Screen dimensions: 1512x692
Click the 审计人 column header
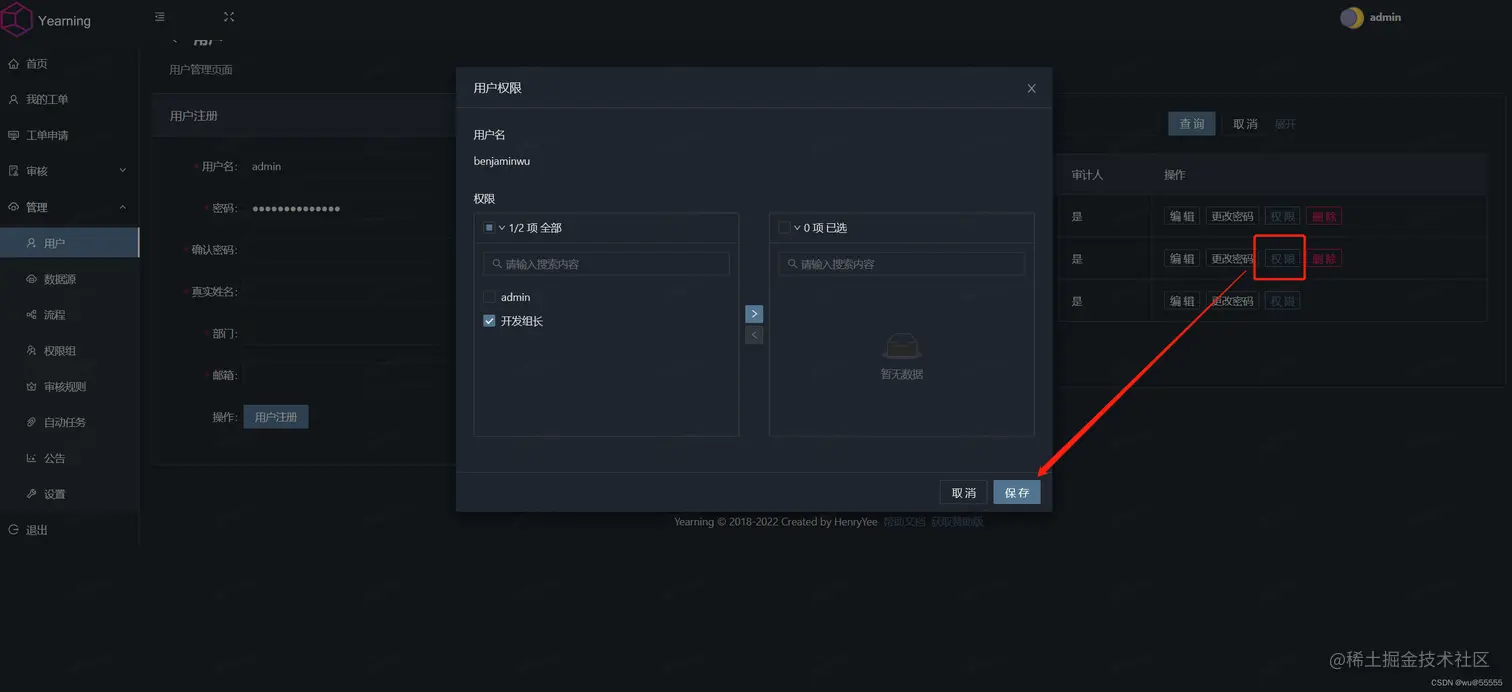coord(1087,175)
